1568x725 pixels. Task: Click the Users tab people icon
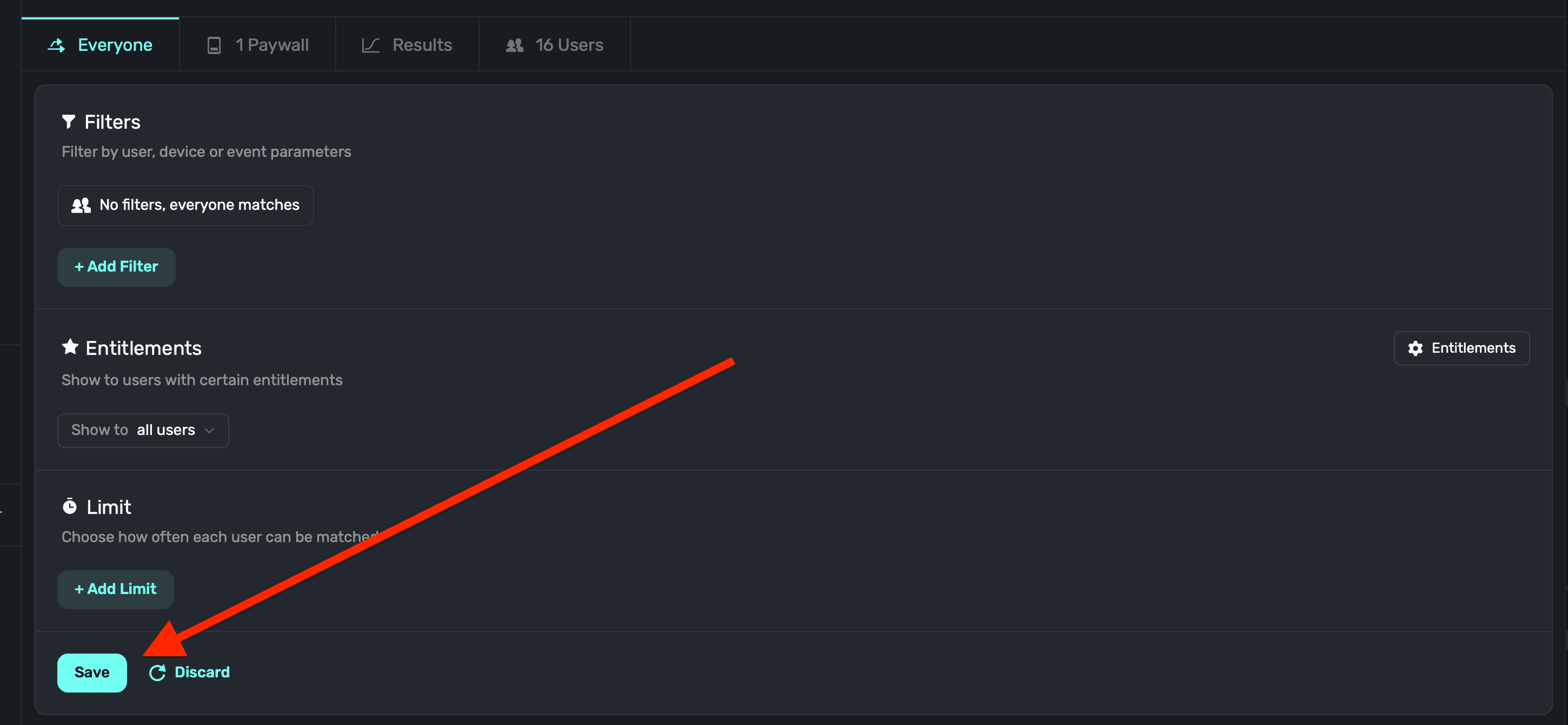[x=514, y=45]
